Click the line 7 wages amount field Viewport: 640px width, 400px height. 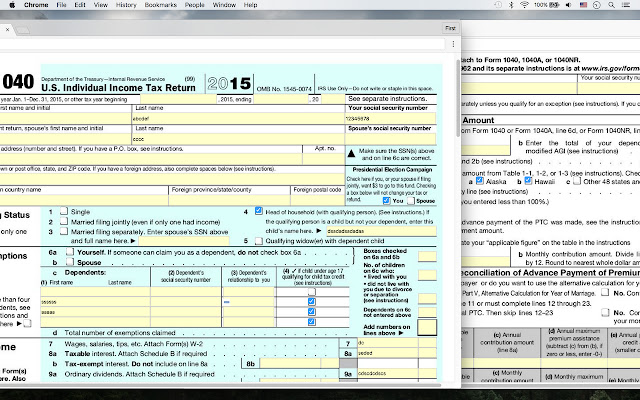pos(387,343)
